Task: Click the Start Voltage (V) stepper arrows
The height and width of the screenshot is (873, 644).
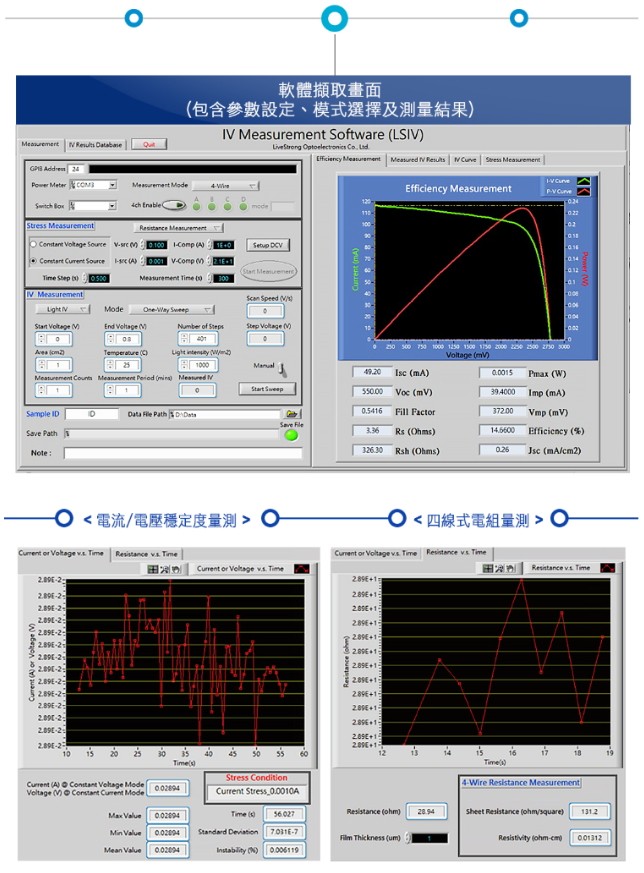Action: tap(41, 339)
